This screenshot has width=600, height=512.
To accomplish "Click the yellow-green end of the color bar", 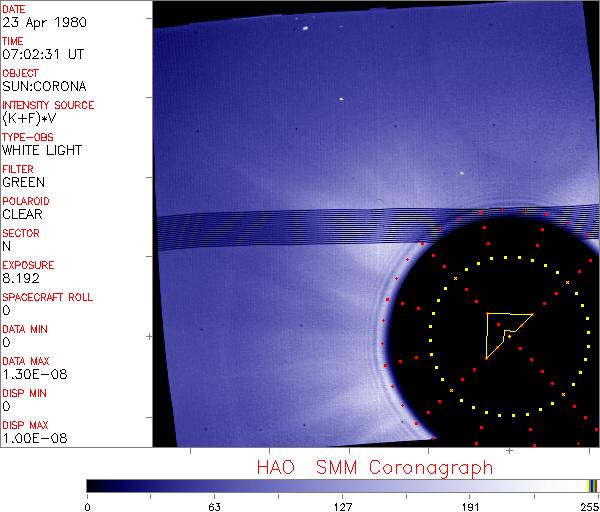I will point(593,485).
